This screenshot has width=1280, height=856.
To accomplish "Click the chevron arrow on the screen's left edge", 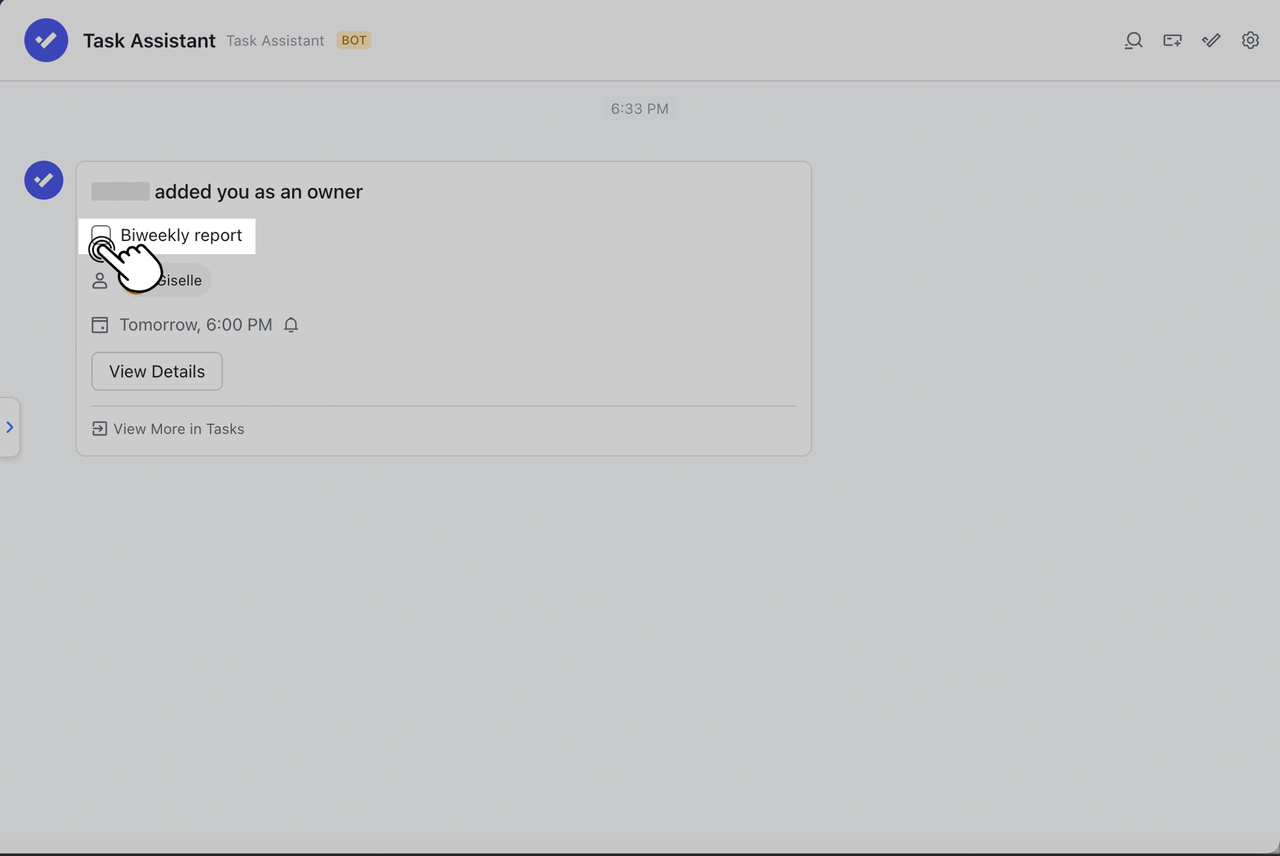I will 10,427.
